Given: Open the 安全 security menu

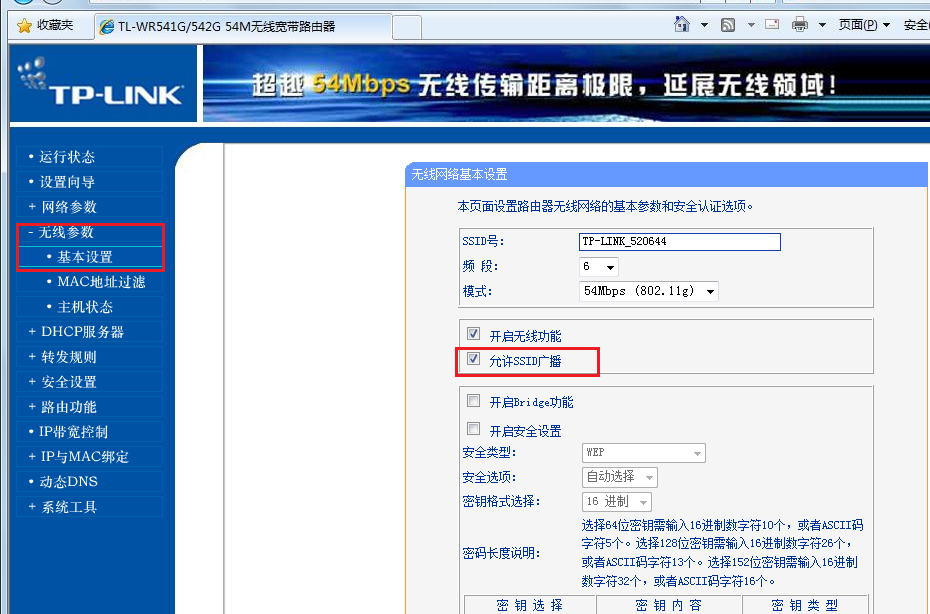Looking at the screenshot, I should click(x=915, y=24).
